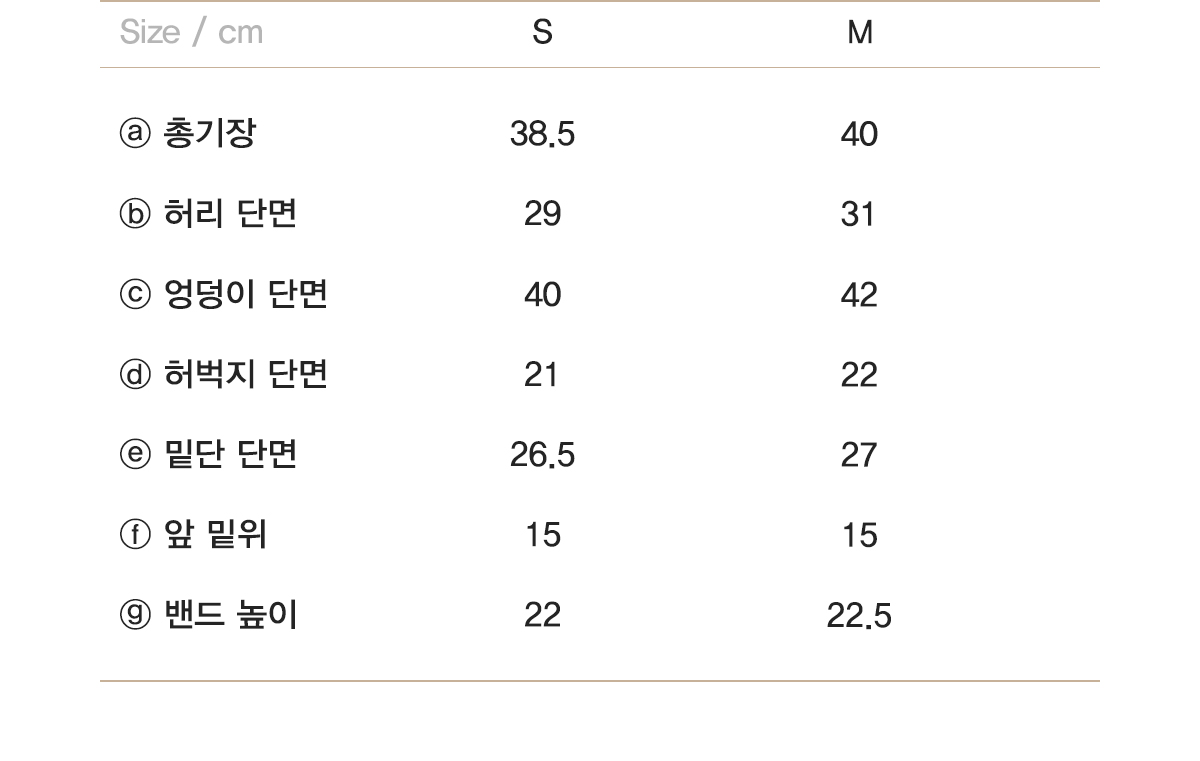The width and height of the screenshot is (1200, 761).
Task: Click the 총기장 row label
Action: (209, 133)
